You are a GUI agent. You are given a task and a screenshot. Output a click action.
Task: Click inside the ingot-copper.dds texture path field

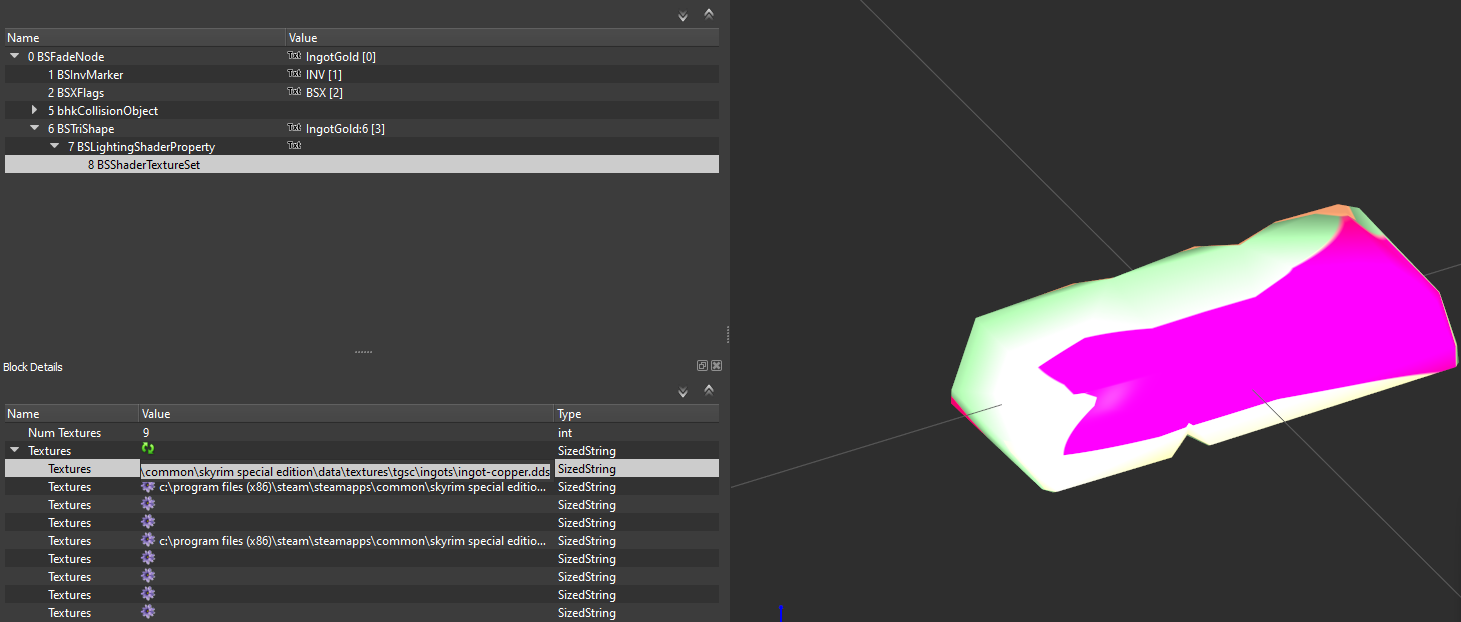346,469
